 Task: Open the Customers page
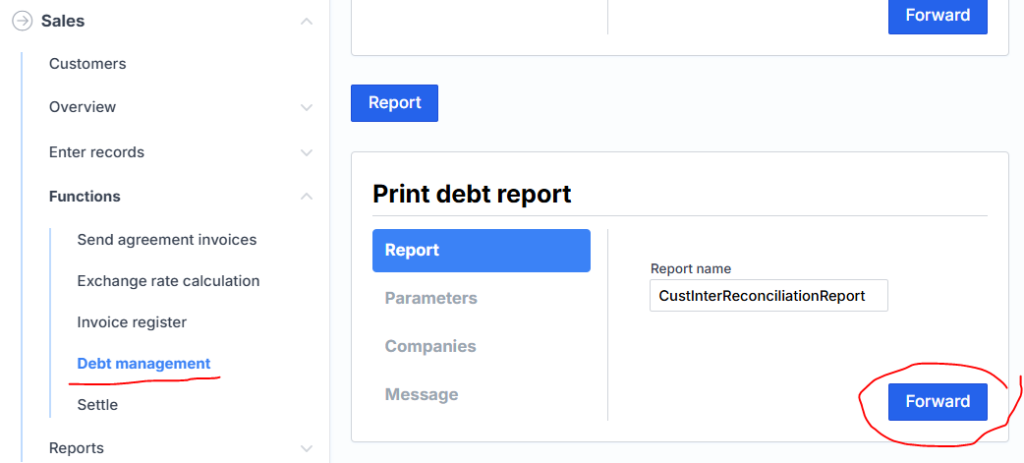click(x=87, y=64)
